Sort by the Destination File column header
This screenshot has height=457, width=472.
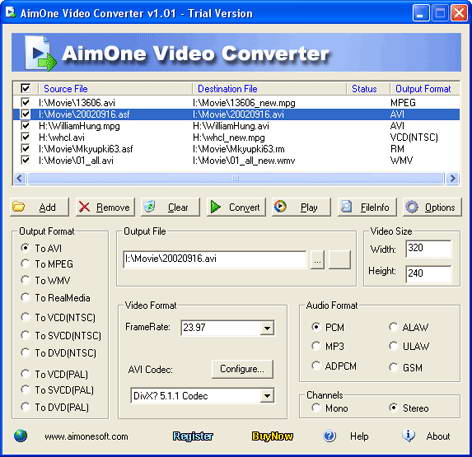tap(269, 89)
